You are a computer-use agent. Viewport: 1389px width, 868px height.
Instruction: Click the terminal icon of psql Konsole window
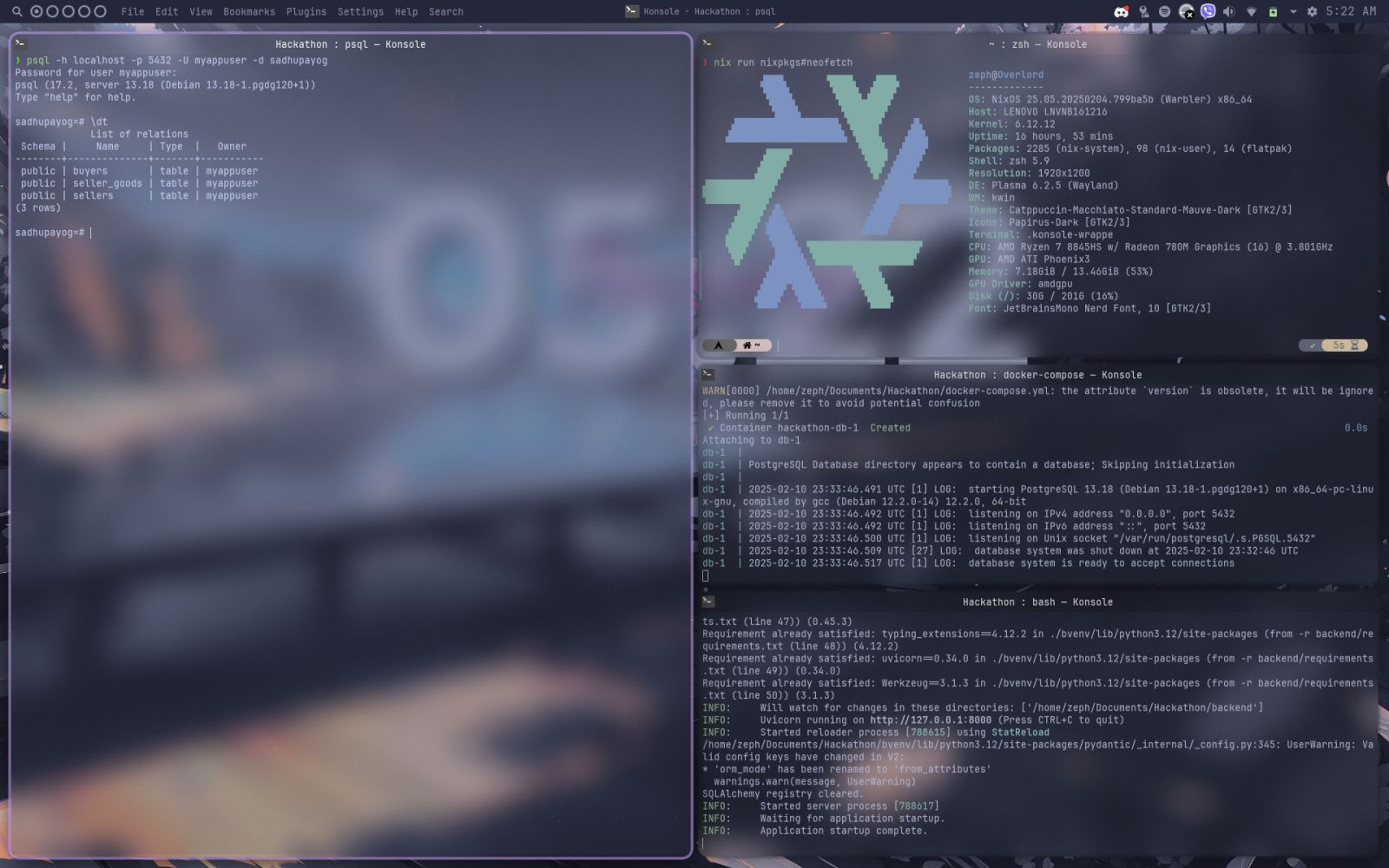(x=20, y=43)
